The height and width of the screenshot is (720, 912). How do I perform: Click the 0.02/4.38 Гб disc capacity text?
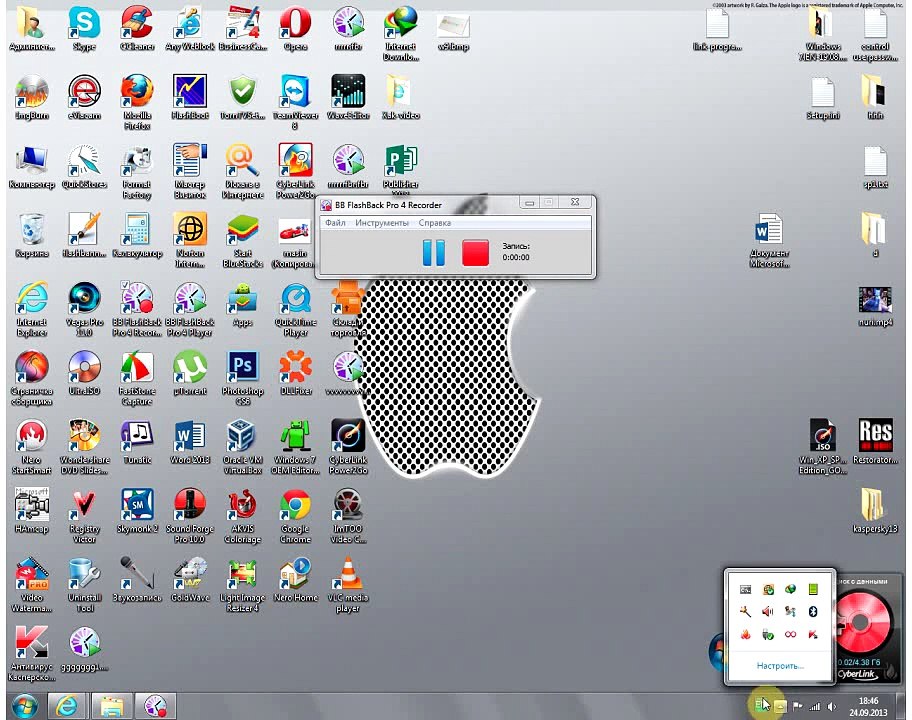pyautogui.click(x=860, y=662)
